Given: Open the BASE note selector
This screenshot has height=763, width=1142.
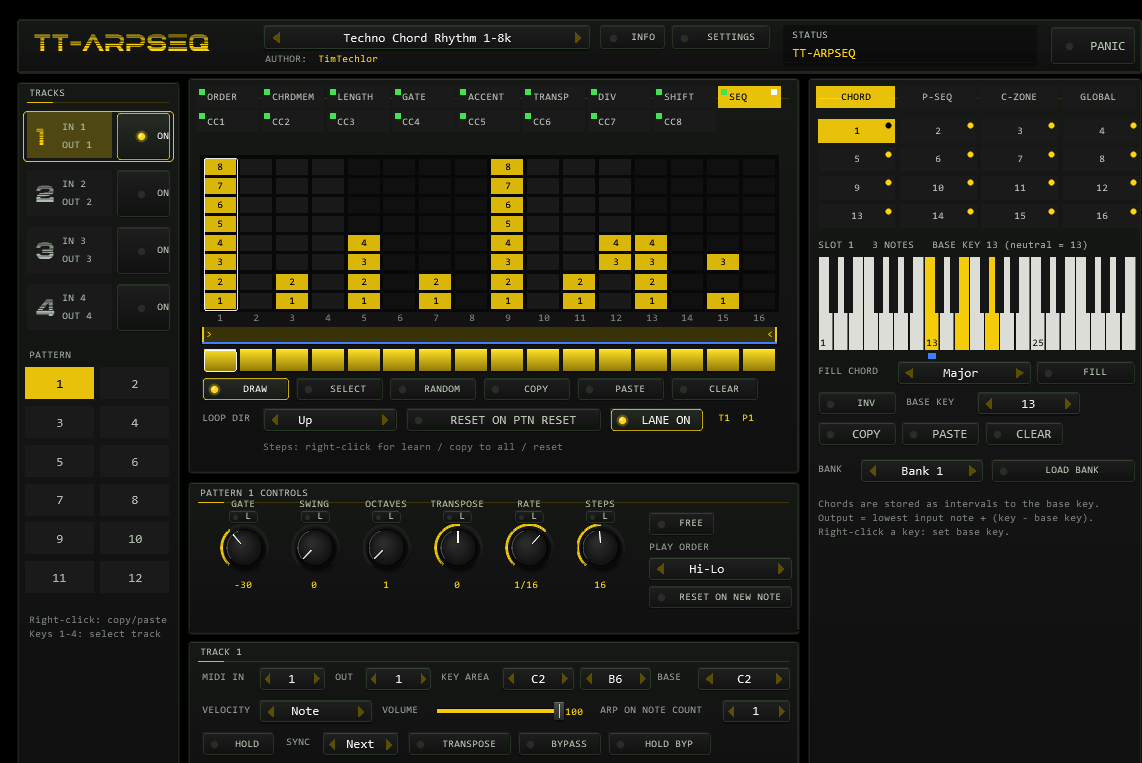Looking at the screenshot, I should pyautogui.click(x=744, y=679).
